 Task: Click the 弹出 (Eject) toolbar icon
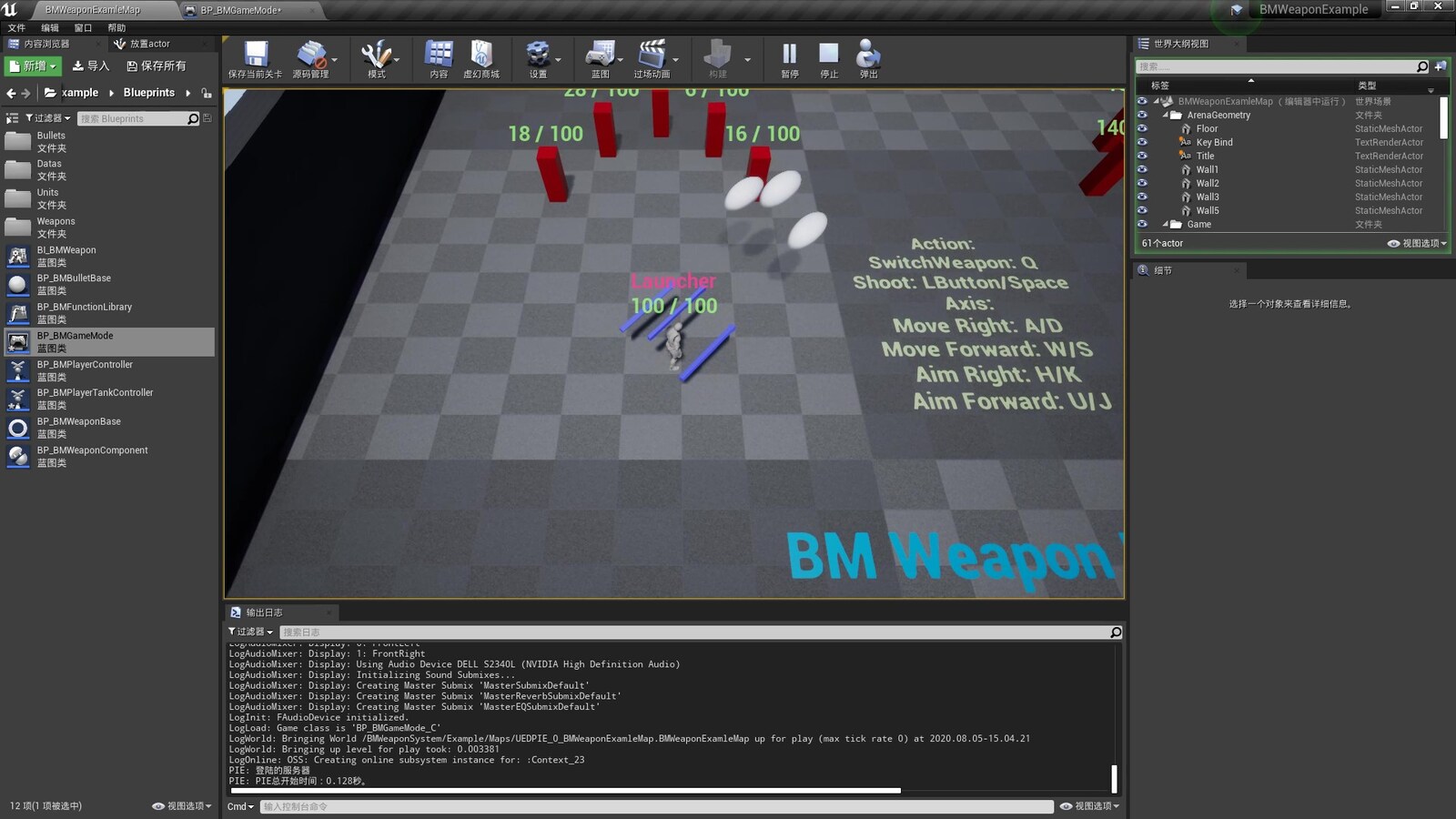(x=866, y=57)
